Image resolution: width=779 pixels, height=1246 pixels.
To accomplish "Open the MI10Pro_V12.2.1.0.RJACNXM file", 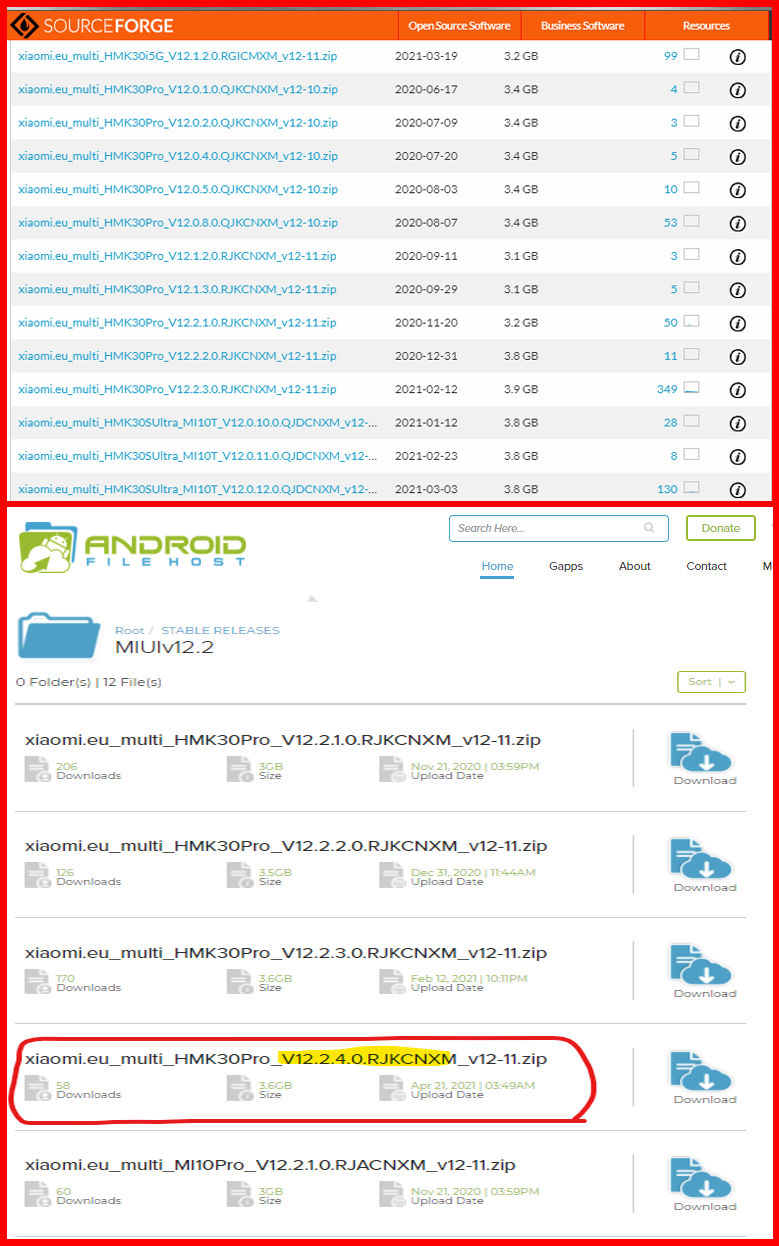I will tap(270, 1166).
